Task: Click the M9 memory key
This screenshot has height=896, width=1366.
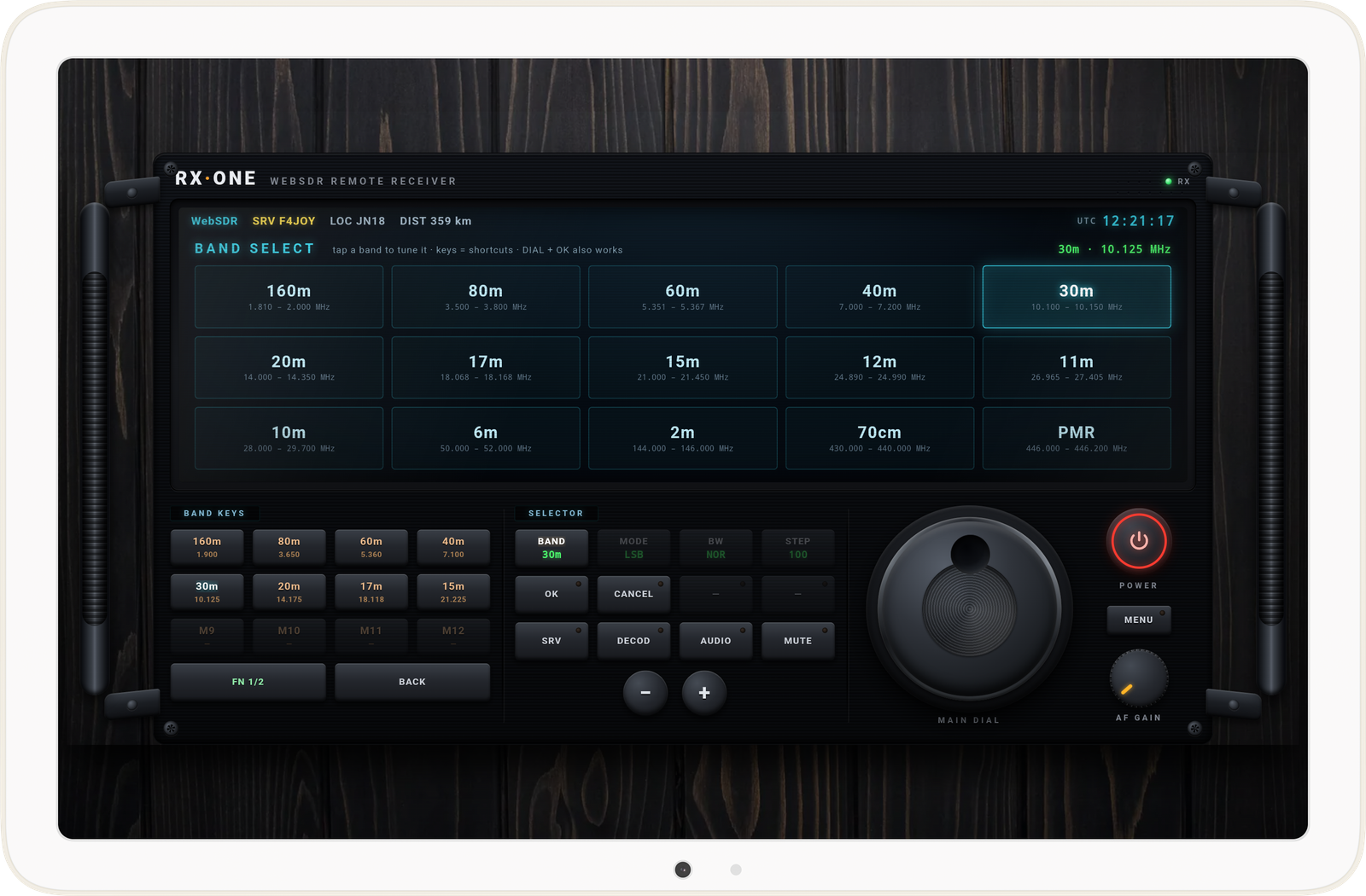Action: pos(207,636)
